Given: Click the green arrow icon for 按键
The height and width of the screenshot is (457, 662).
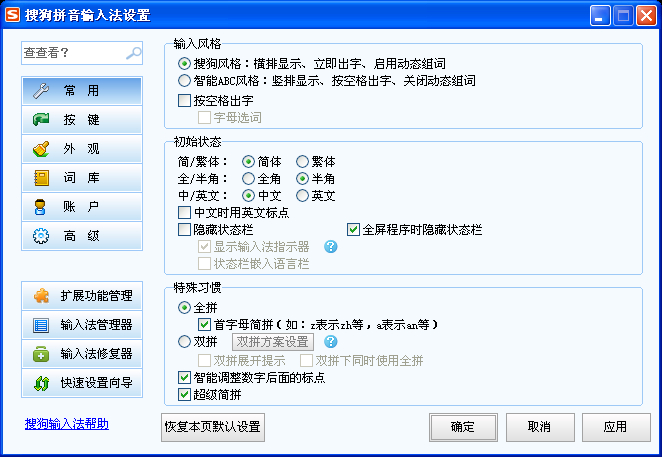Looking at the screenshot, I should tap(41, 120).
